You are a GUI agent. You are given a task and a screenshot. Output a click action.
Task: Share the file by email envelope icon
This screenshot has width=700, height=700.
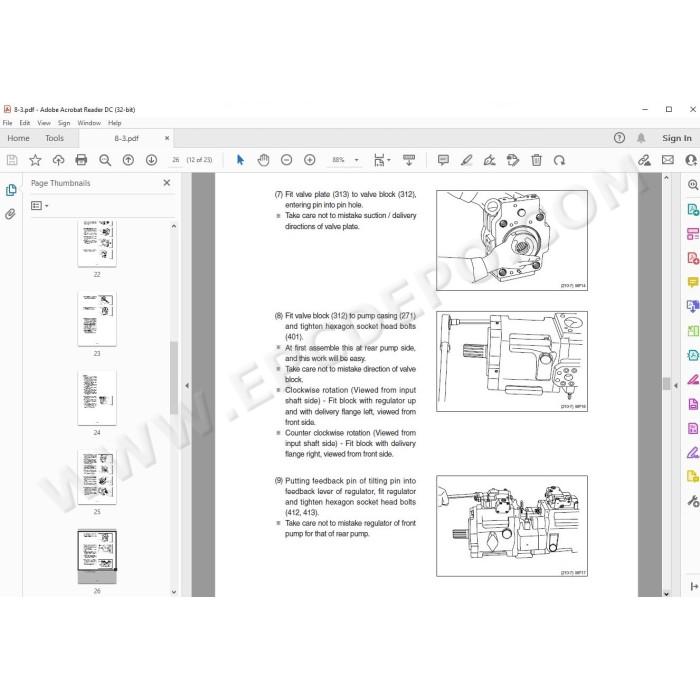click(667, 160)
